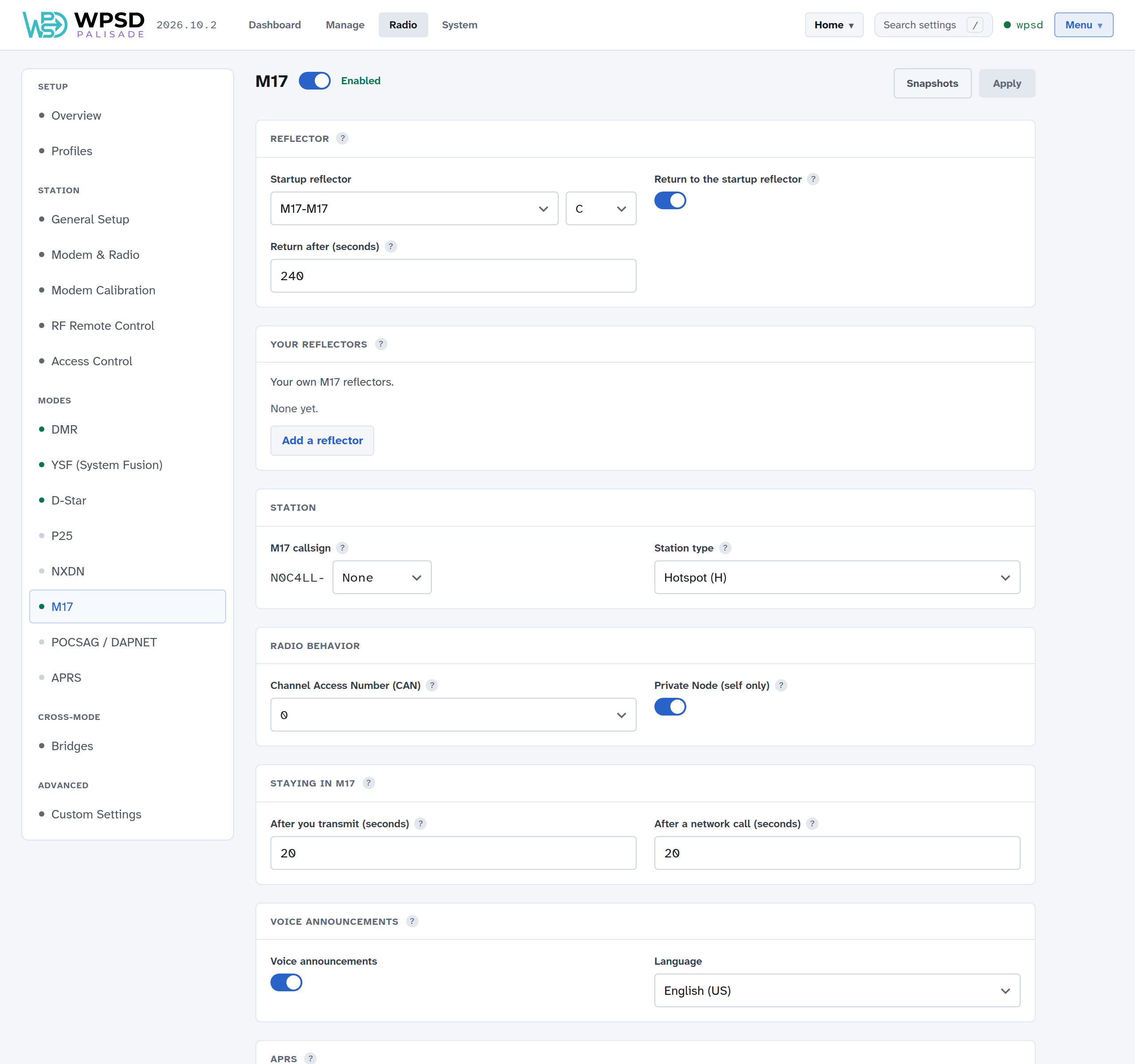This screenshot has width=1135, height=1064.
Task: Click the slash shortcut key in search
Action: point(975,25)
